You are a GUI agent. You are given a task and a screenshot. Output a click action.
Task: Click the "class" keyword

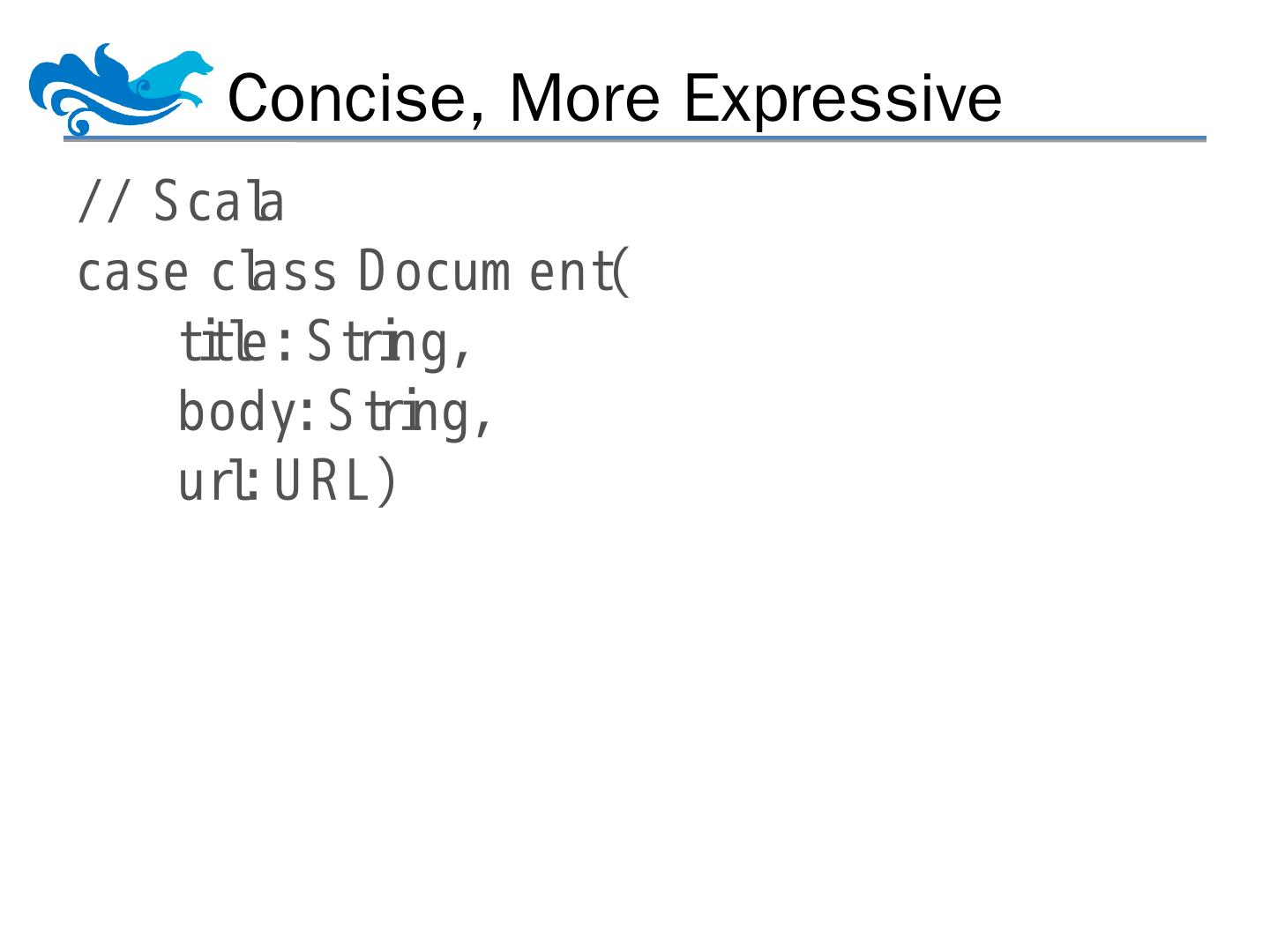click(274, 272)
